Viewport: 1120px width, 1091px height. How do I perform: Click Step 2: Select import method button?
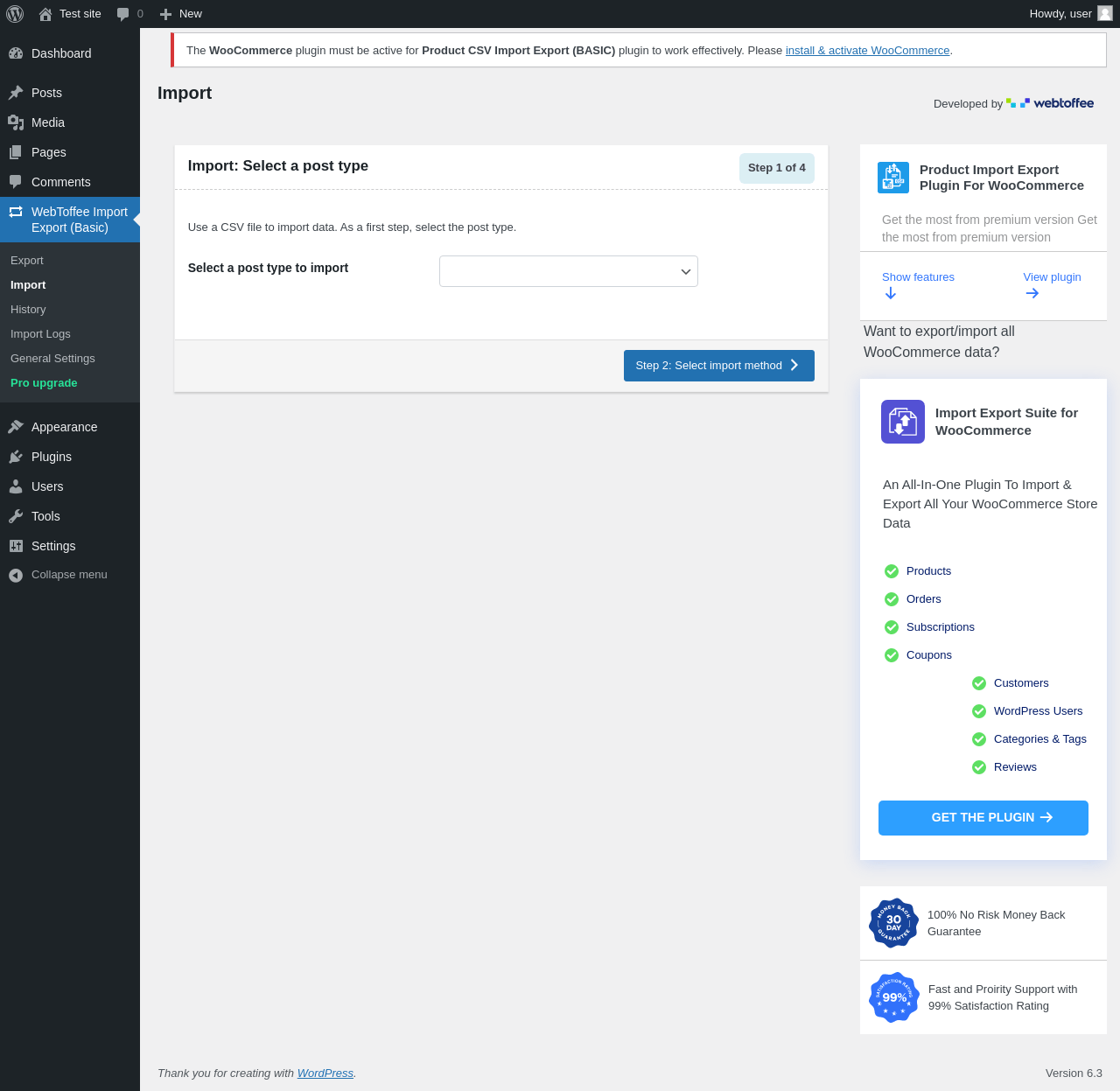(x=719, y=366)
